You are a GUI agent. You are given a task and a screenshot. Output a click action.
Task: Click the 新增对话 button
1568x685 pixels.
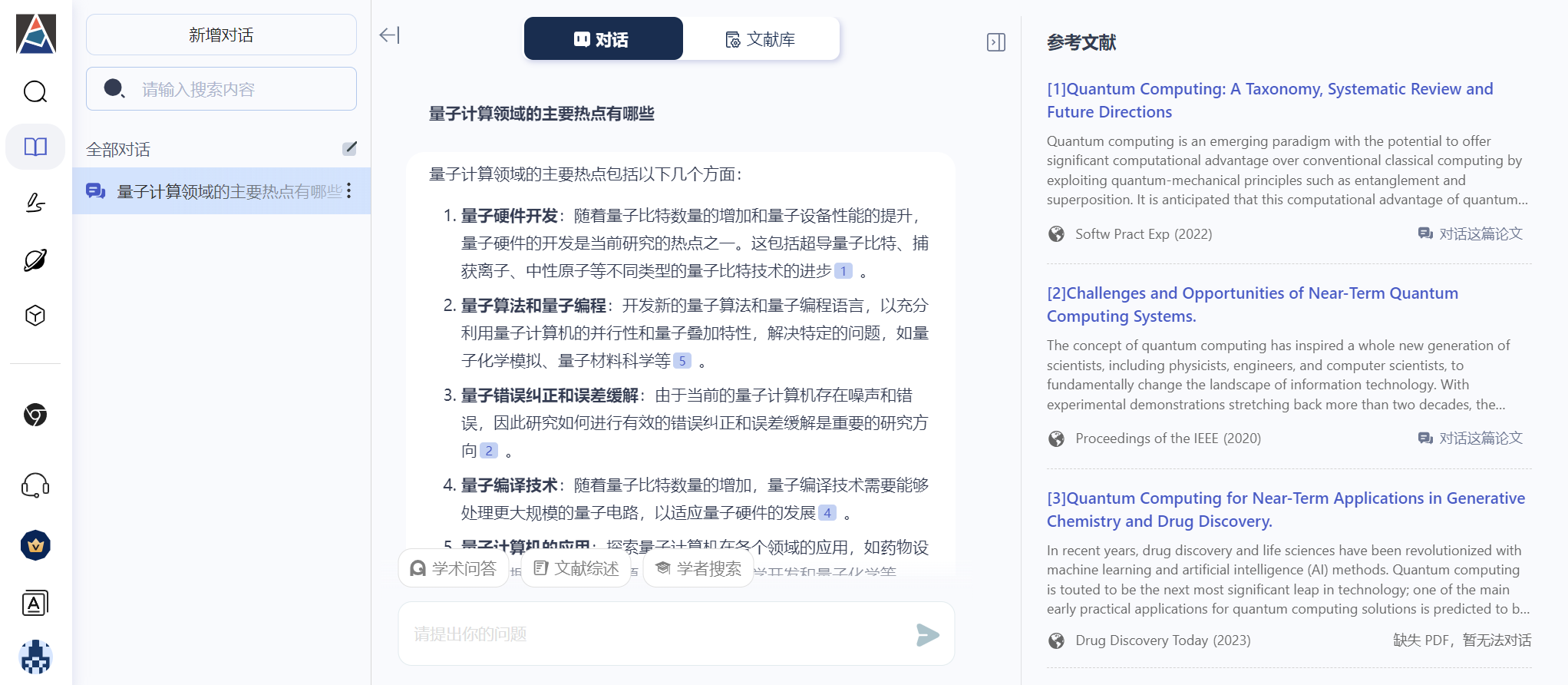[221, 35]
